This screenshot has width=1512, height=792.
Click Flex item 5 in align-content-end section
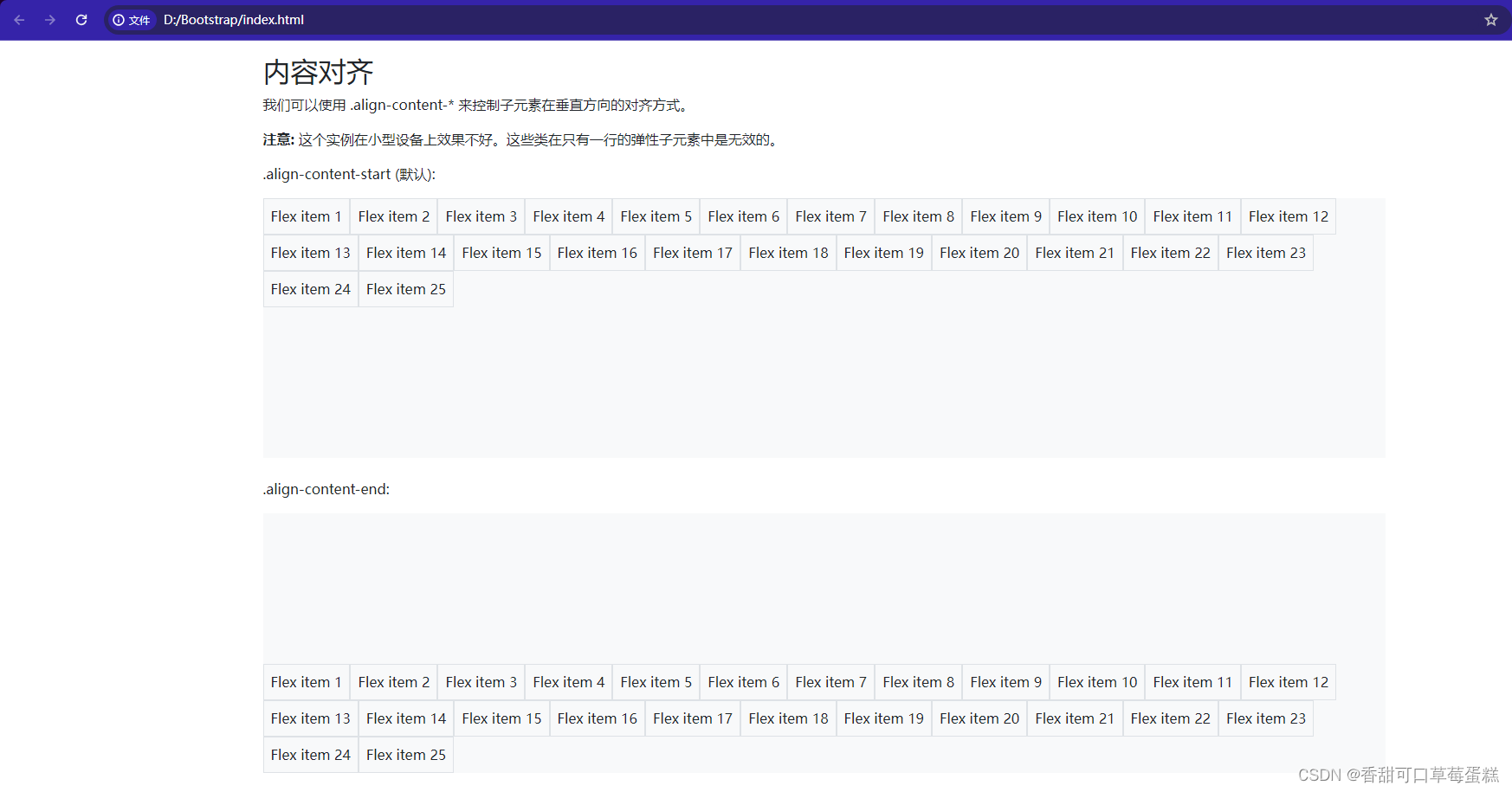pyautogui.click(x=656, y=682)
